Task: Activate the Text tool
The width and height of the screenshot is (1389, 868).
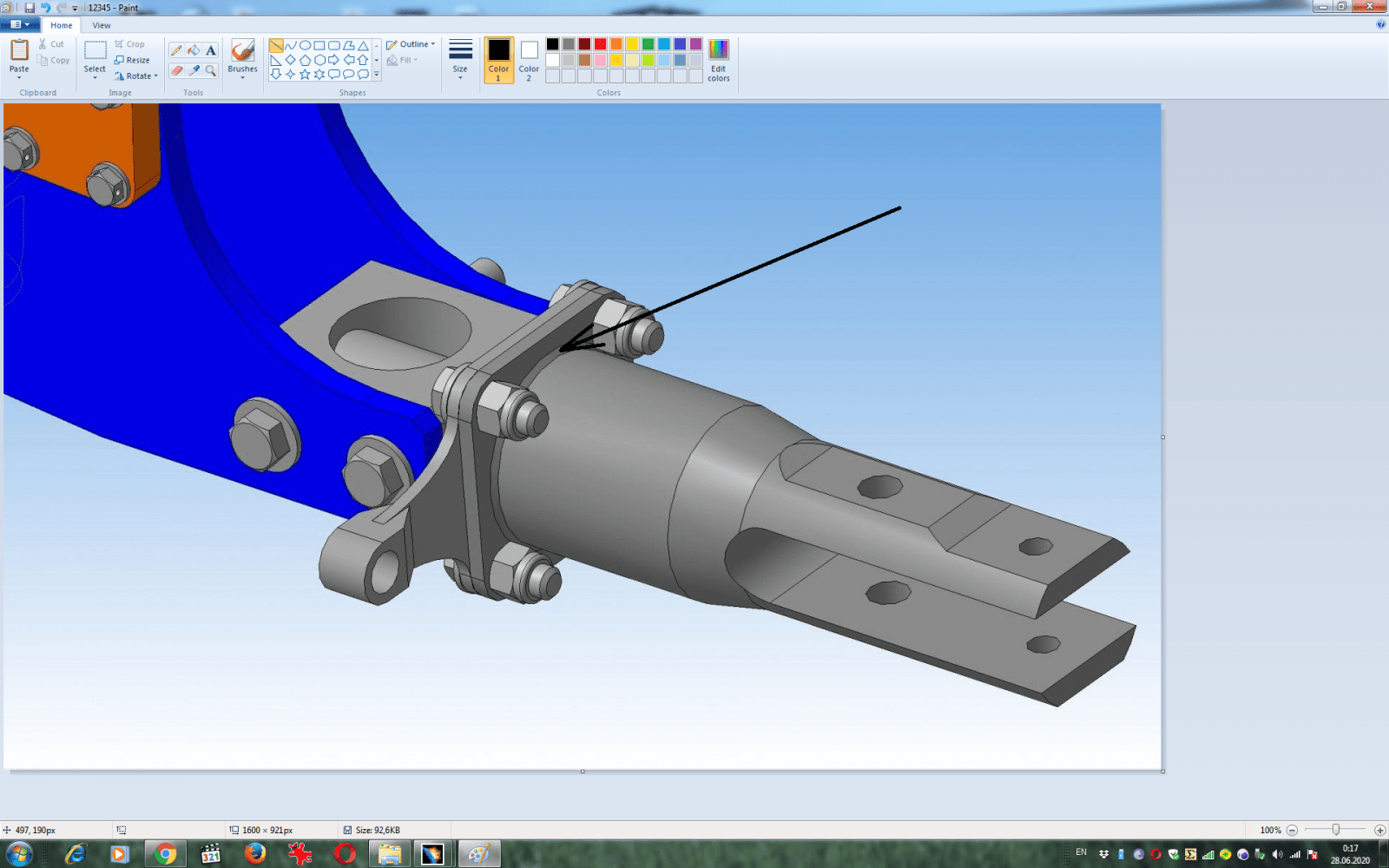Action: pos(211,50)
